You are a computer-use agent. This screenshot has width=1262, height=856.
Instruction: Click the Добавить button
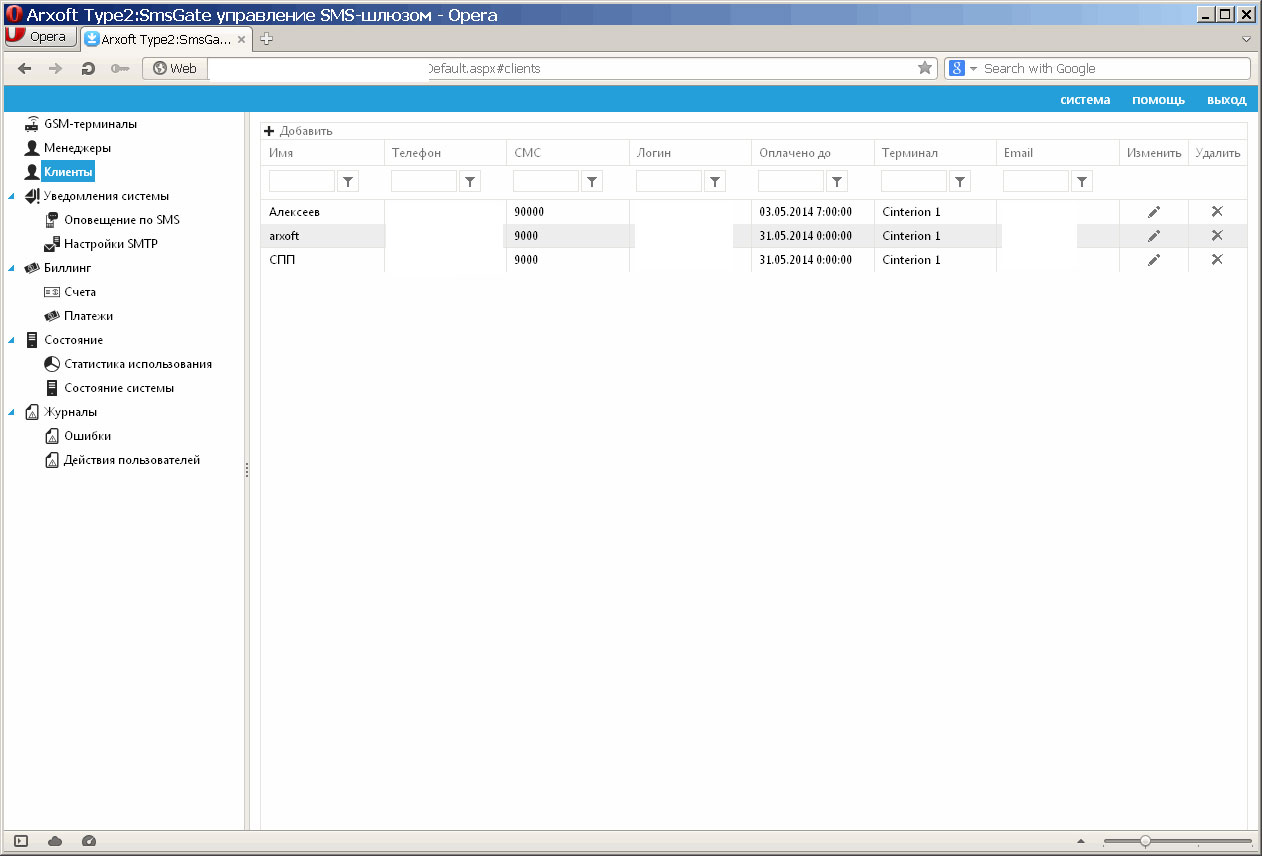point(298,131)
